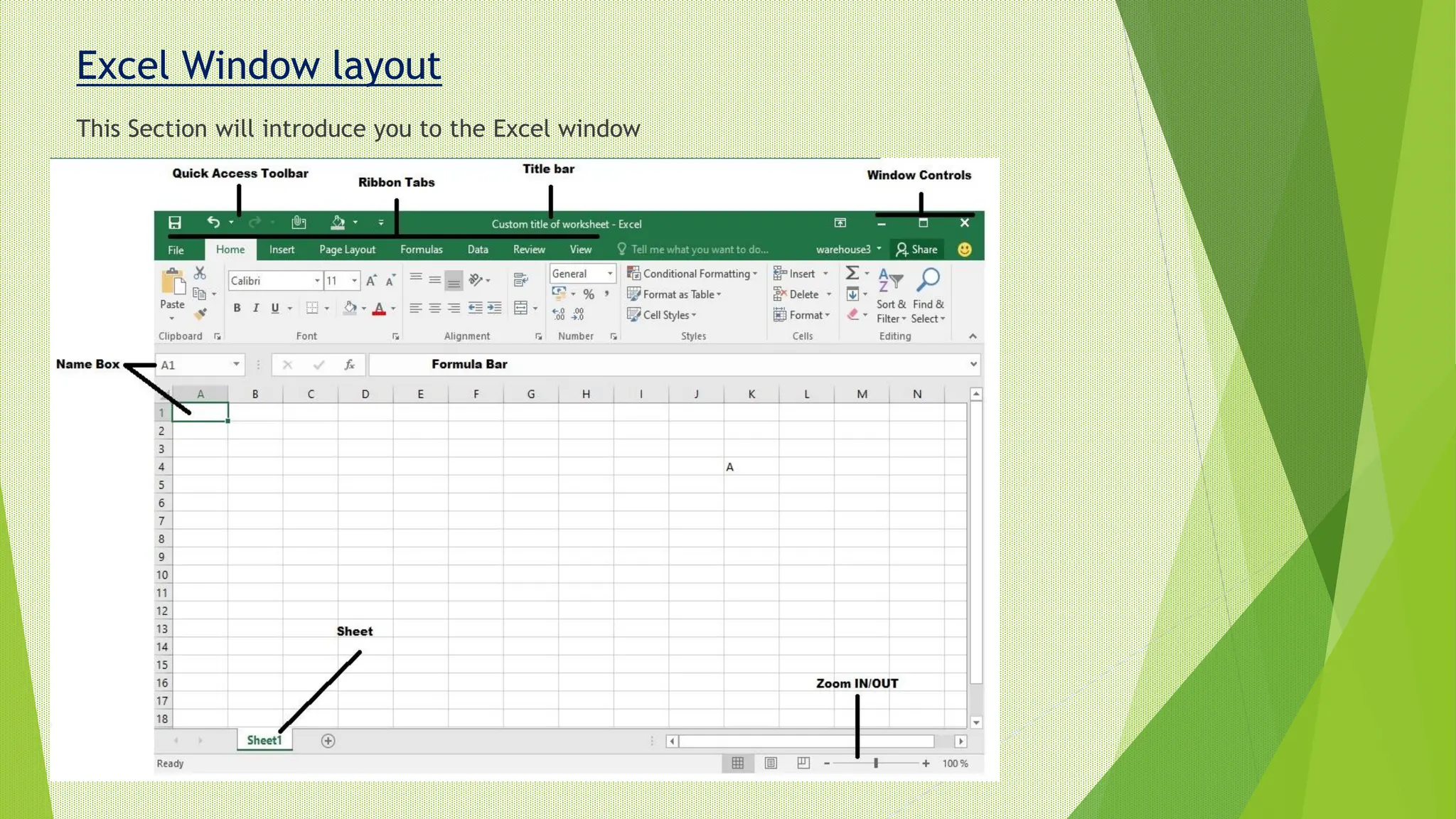Click Format cells button
Screen dimensions: 1456x819
(x=801, y=315)
